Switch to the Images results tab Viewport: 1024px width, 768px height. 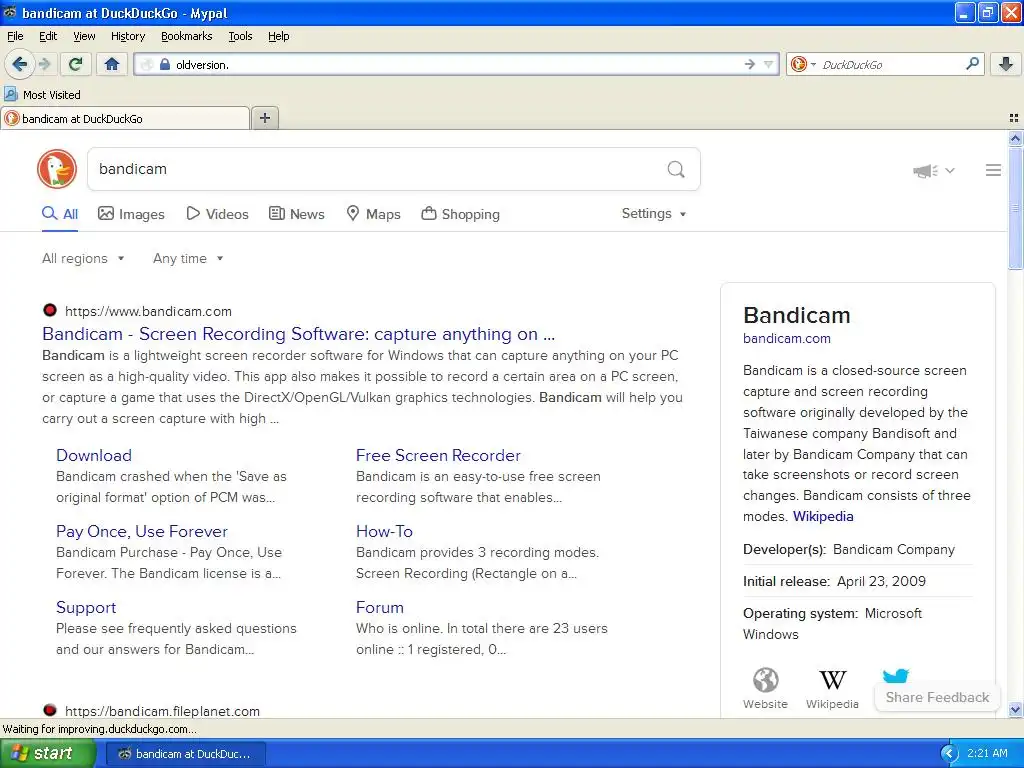pos(131,214)
